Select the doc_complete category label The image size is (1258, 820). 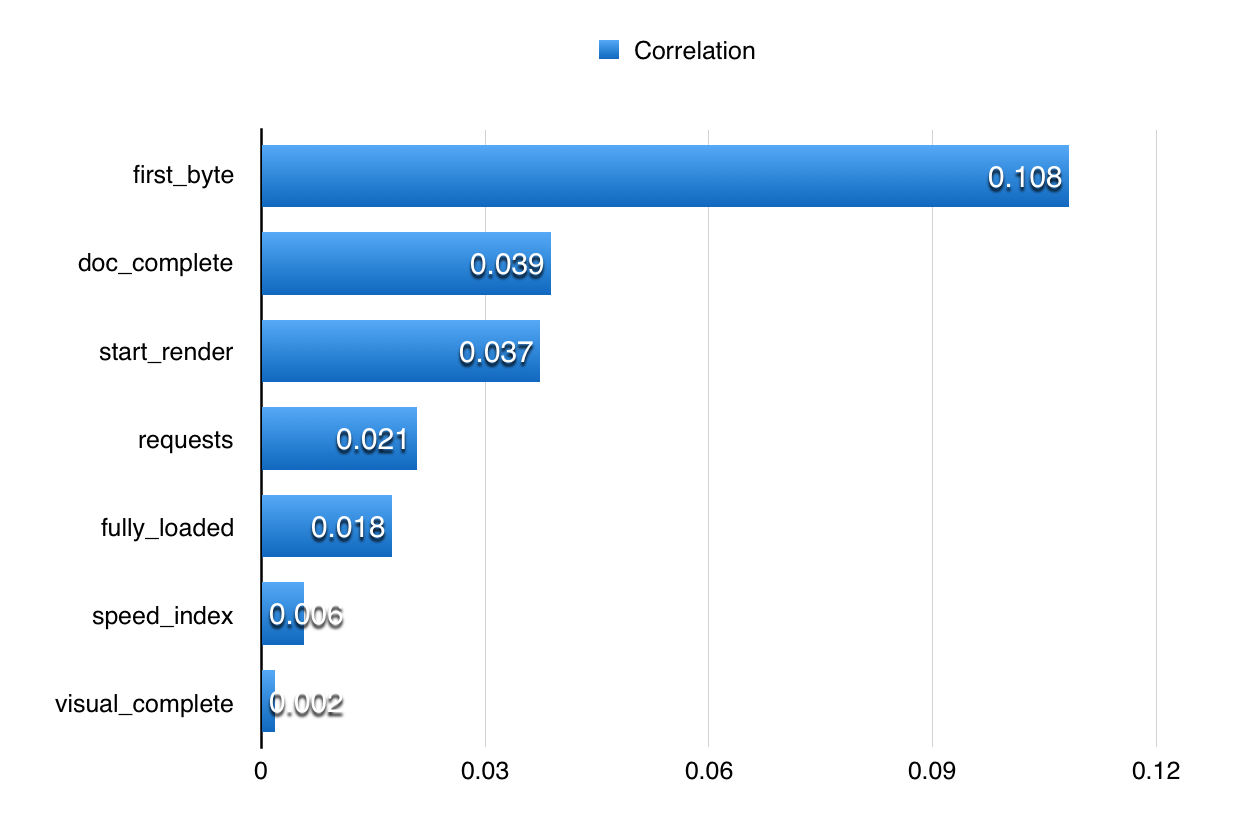click(155, 264)
